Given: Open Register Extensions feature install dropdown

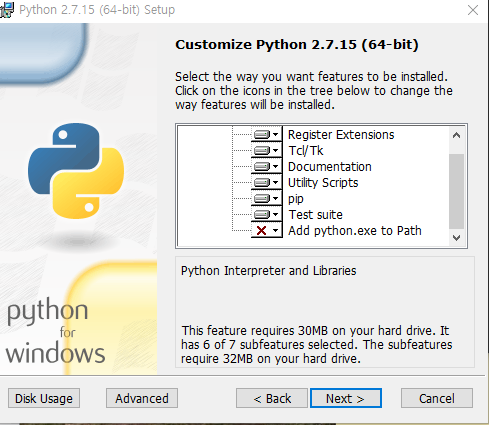Looking at the screenshot, I should pos(266,134).
